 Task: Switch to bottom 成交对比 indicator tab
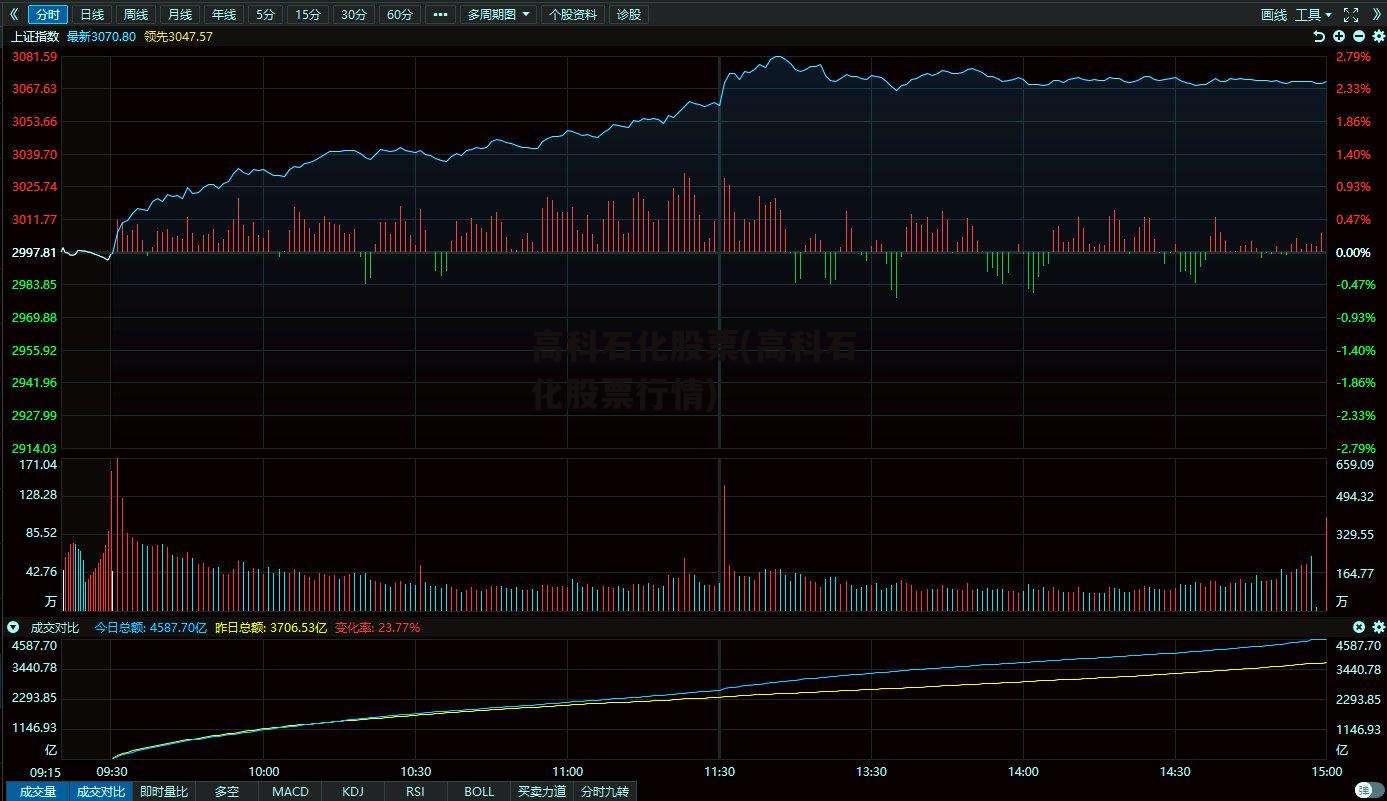click(x=101, y=791)
